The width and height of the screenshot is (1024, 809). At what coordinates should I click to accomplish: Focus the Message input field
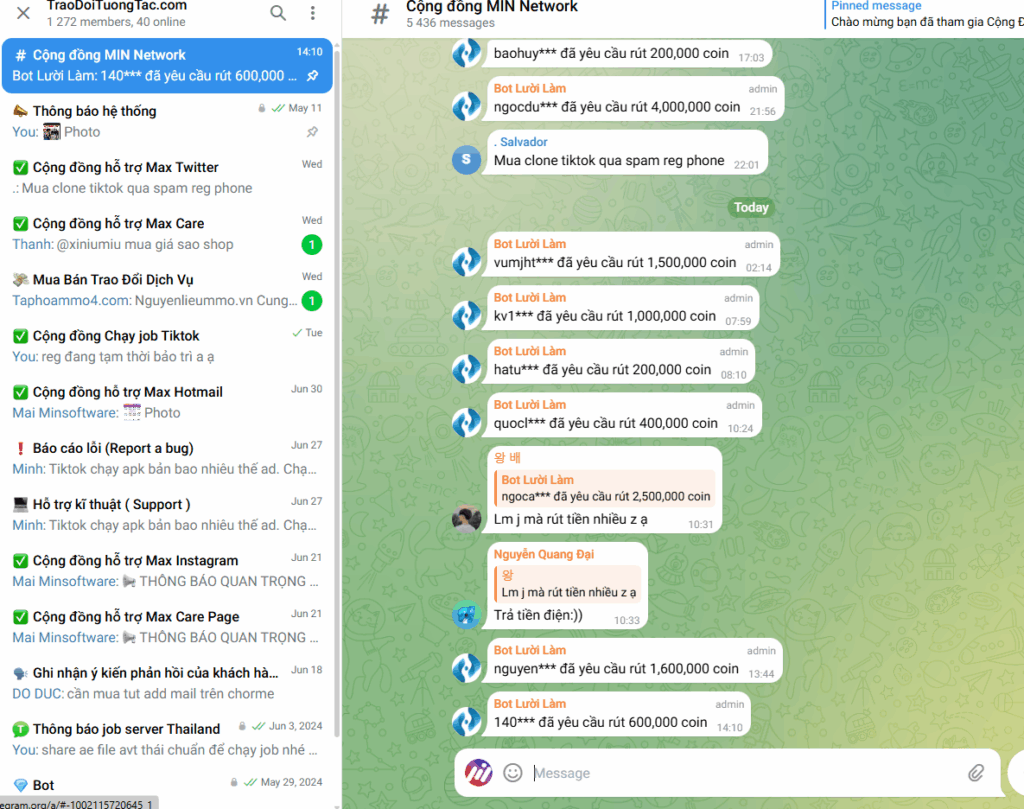(x=746, y=773)
